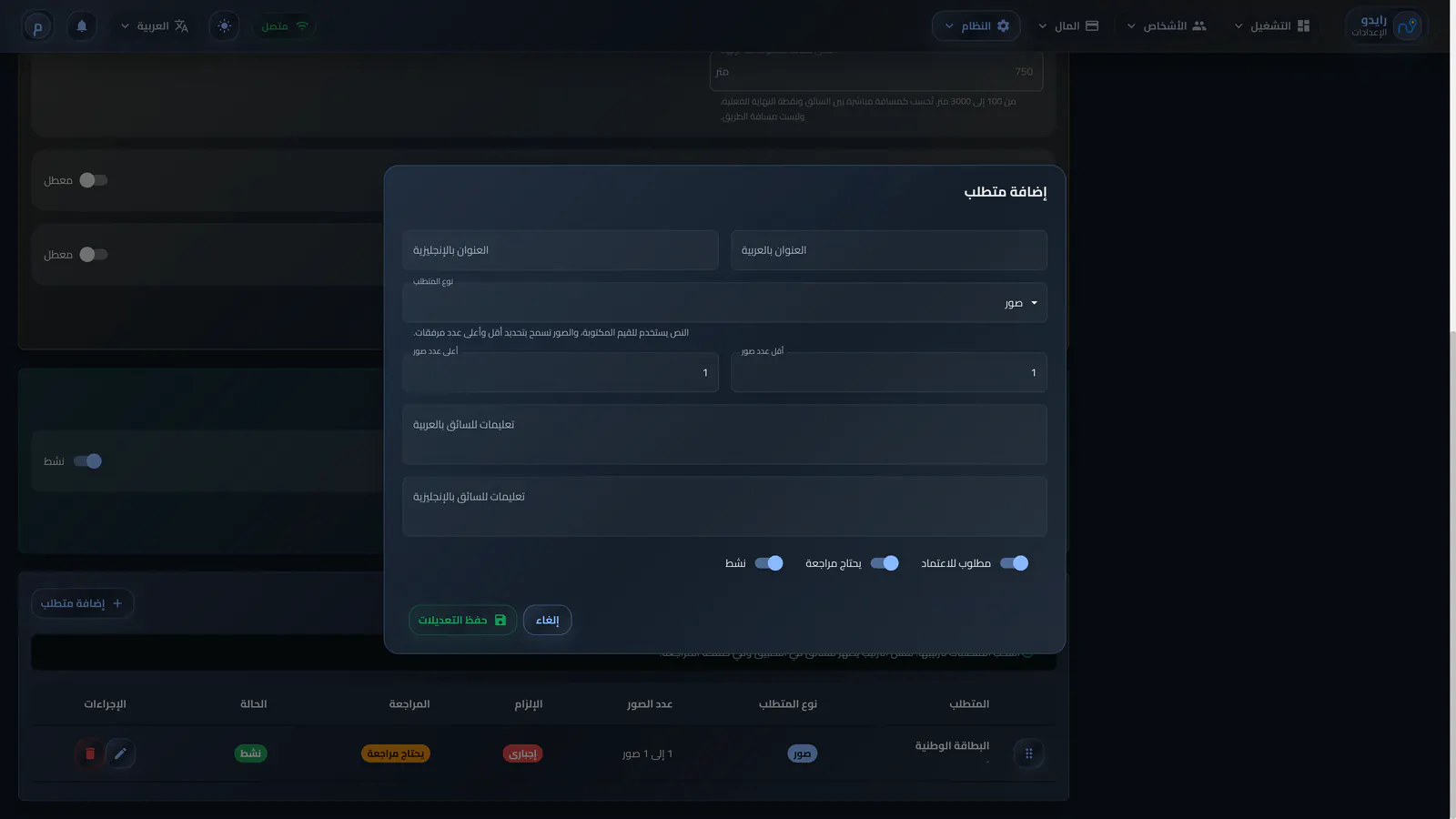Click the people icon beside الأشخاص
Viewport: 1456px width, 819px height.
[x=1199, y=25]
